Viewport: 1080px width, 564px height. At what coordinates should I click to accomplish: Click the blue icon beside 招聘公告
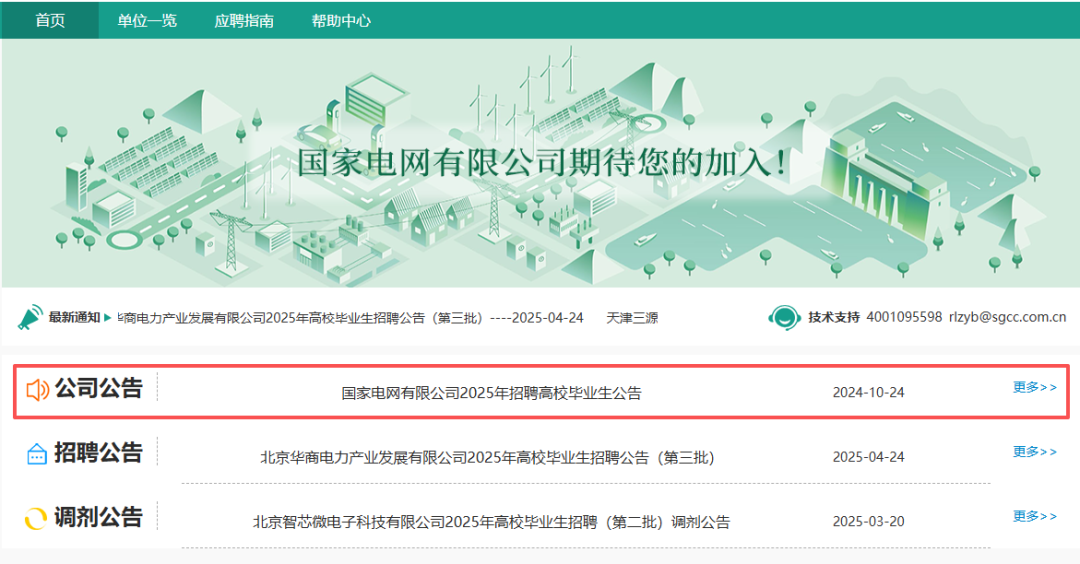37,453
